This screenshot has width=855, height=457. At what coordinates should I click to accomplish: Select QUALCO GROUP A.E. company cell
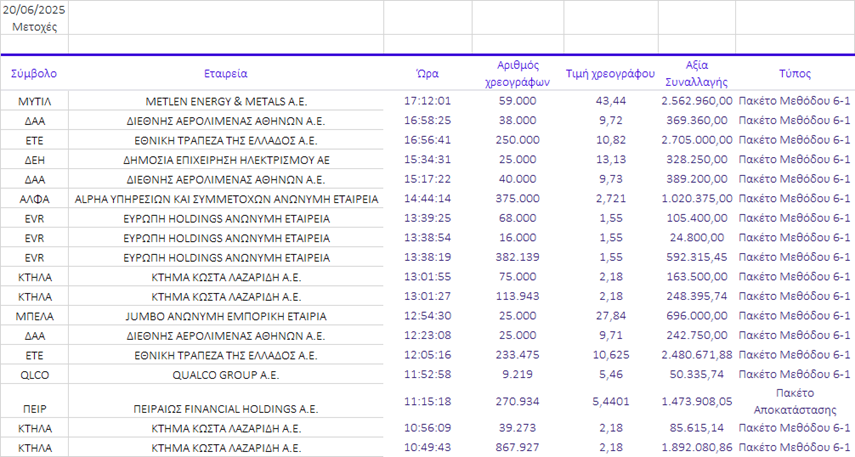point(226,375)
